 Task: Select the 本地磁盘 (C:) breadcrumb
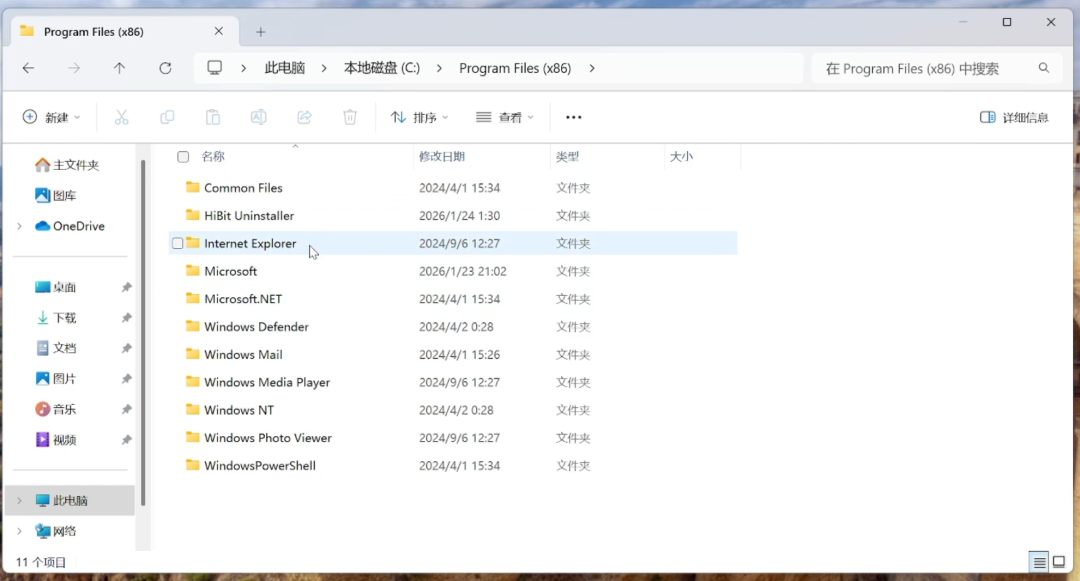click(x=382, y=68)
